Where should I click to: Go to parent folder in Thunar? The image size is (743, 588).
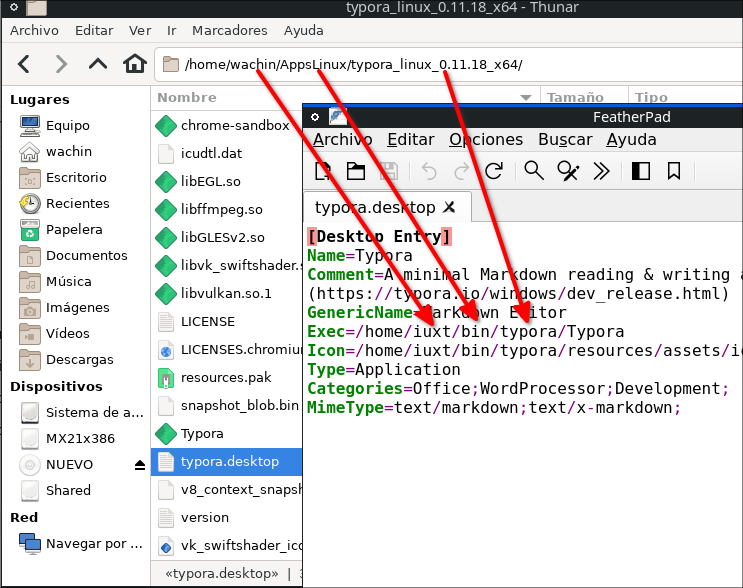tap(98, 64)
